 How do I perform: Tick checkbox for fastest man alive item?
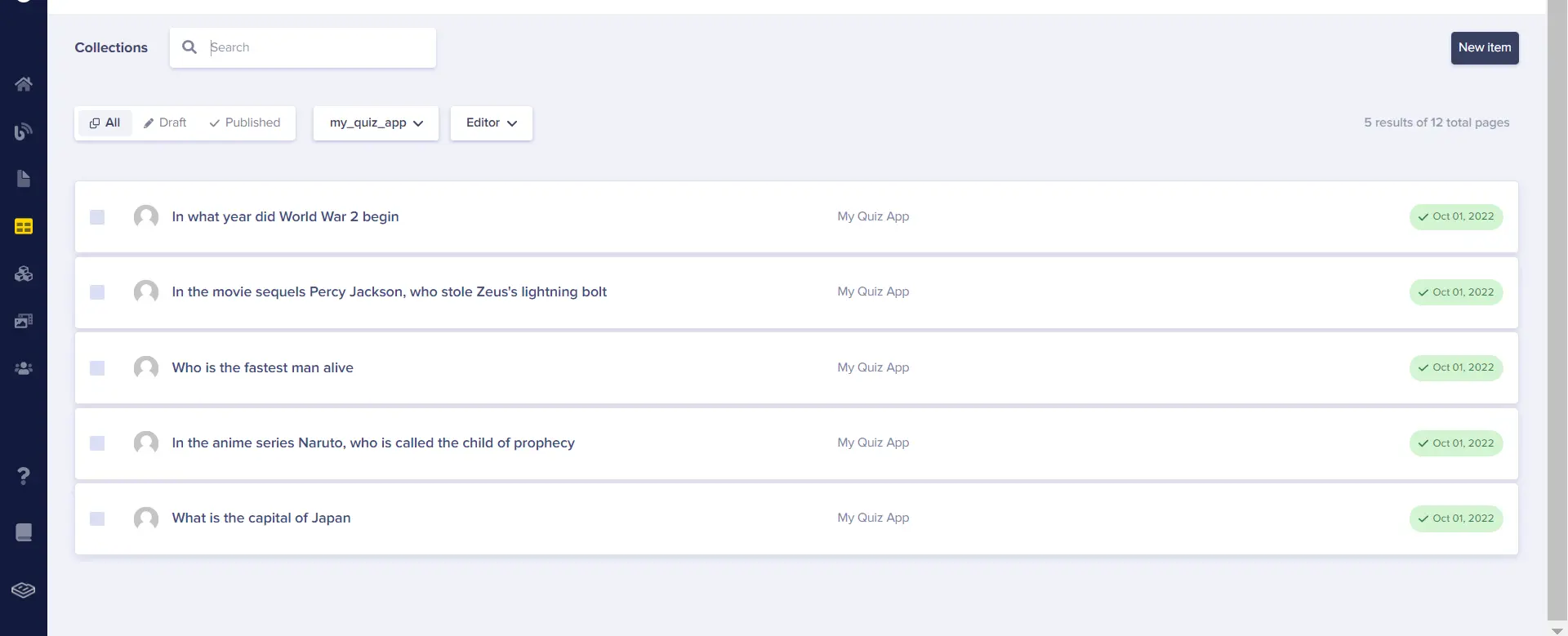click(x=97, y=368)
